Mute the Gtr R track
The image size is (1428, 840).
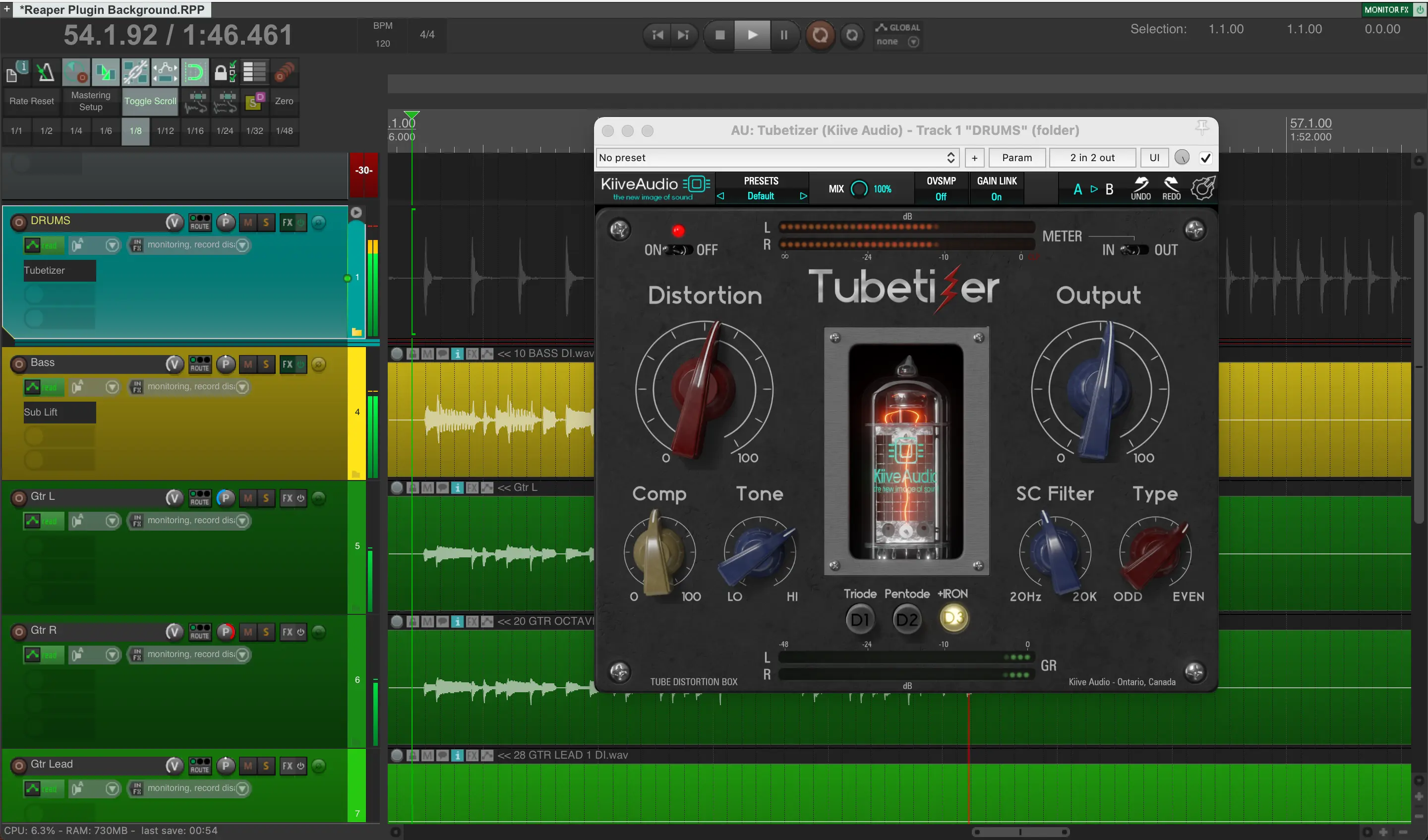click(x=247, y=632)
